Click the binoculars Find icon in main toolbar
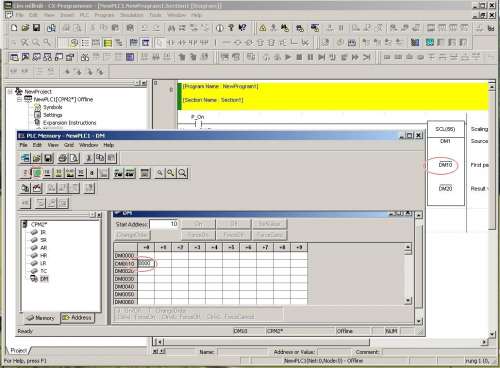Image resolution: width=500 pixels, height=368 pixels. tap(171, 28)
